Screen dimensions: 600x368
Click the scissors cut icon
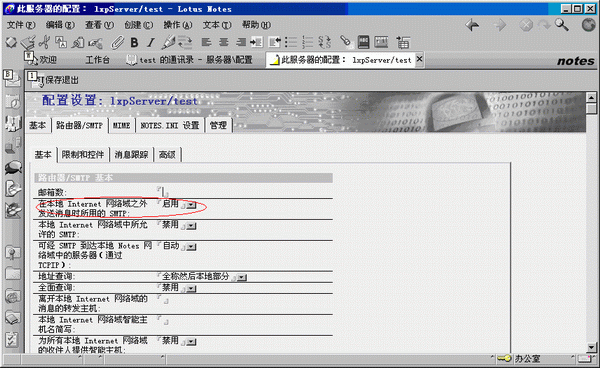pos(44,42)
